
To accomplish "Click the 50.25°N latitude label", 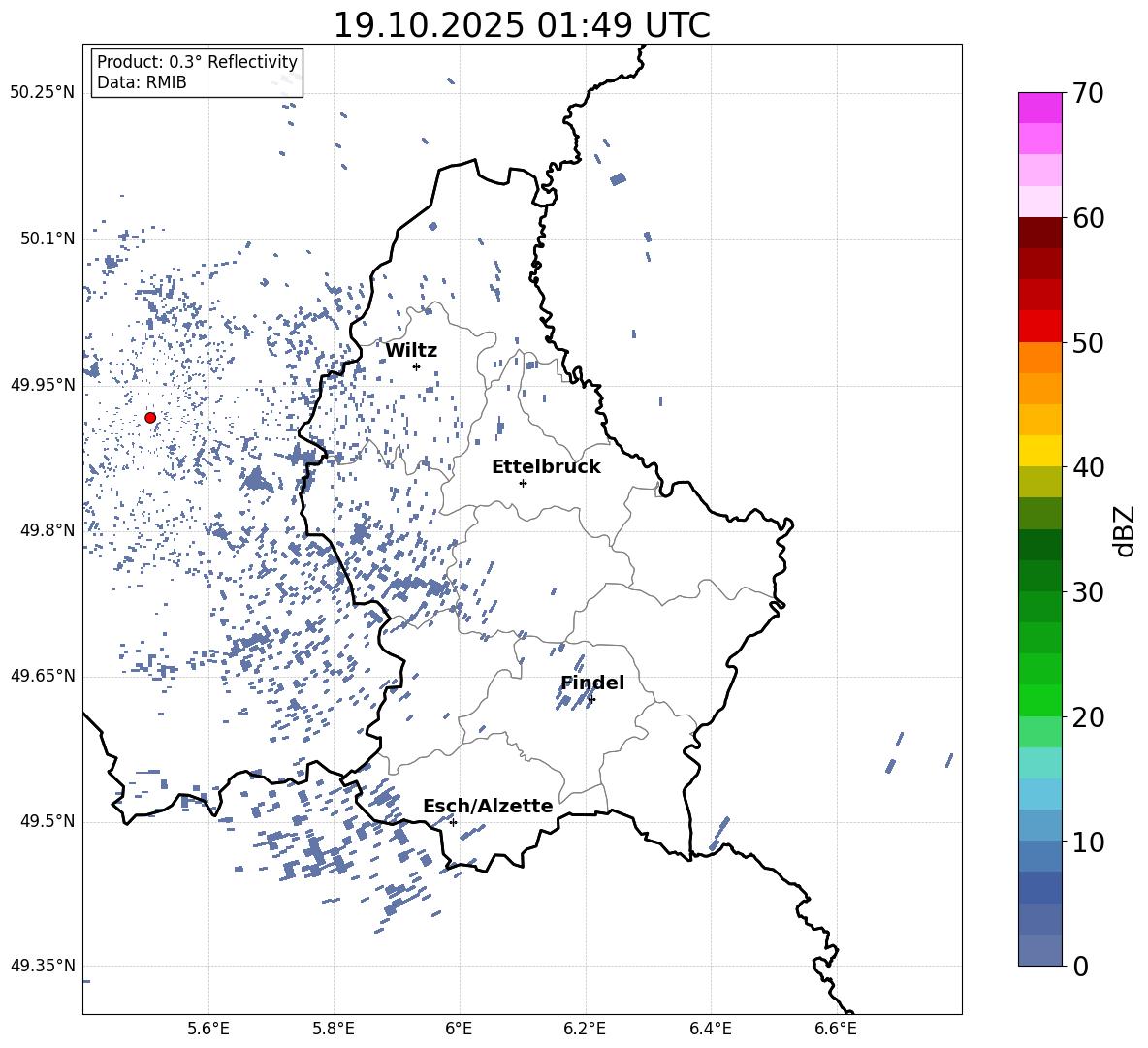I will click(43, 93).
